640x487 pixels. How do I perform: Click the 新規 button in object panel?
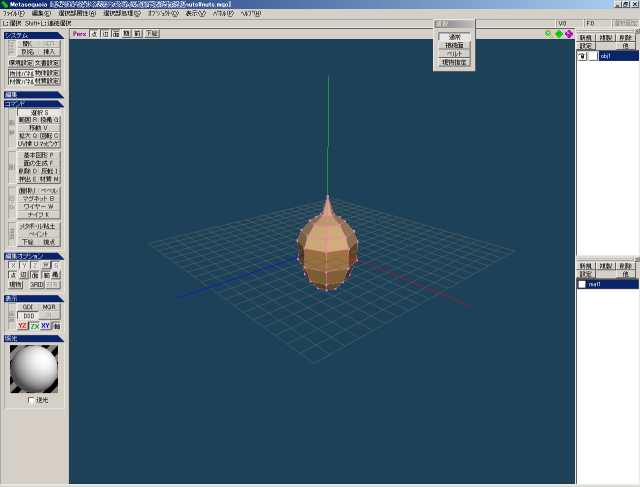[x=586, y=38]
